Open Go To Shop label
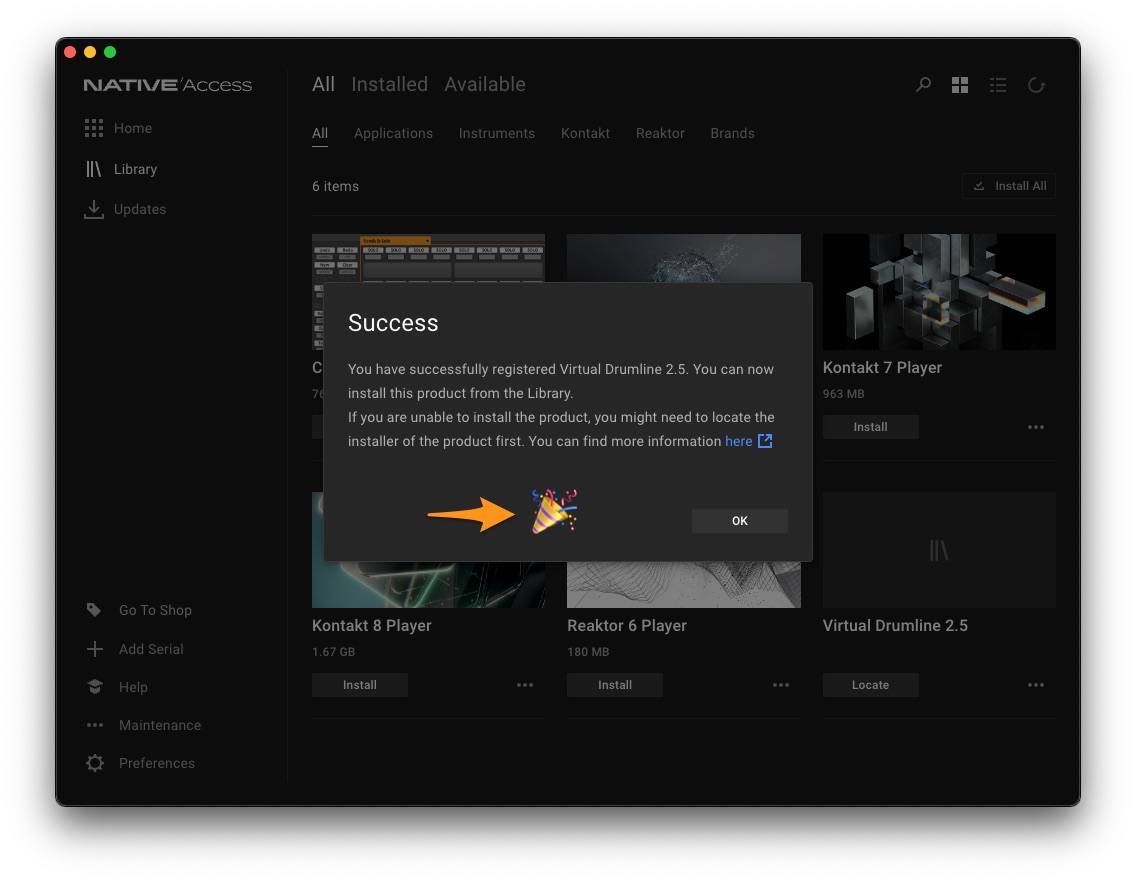 coord(155,610)
